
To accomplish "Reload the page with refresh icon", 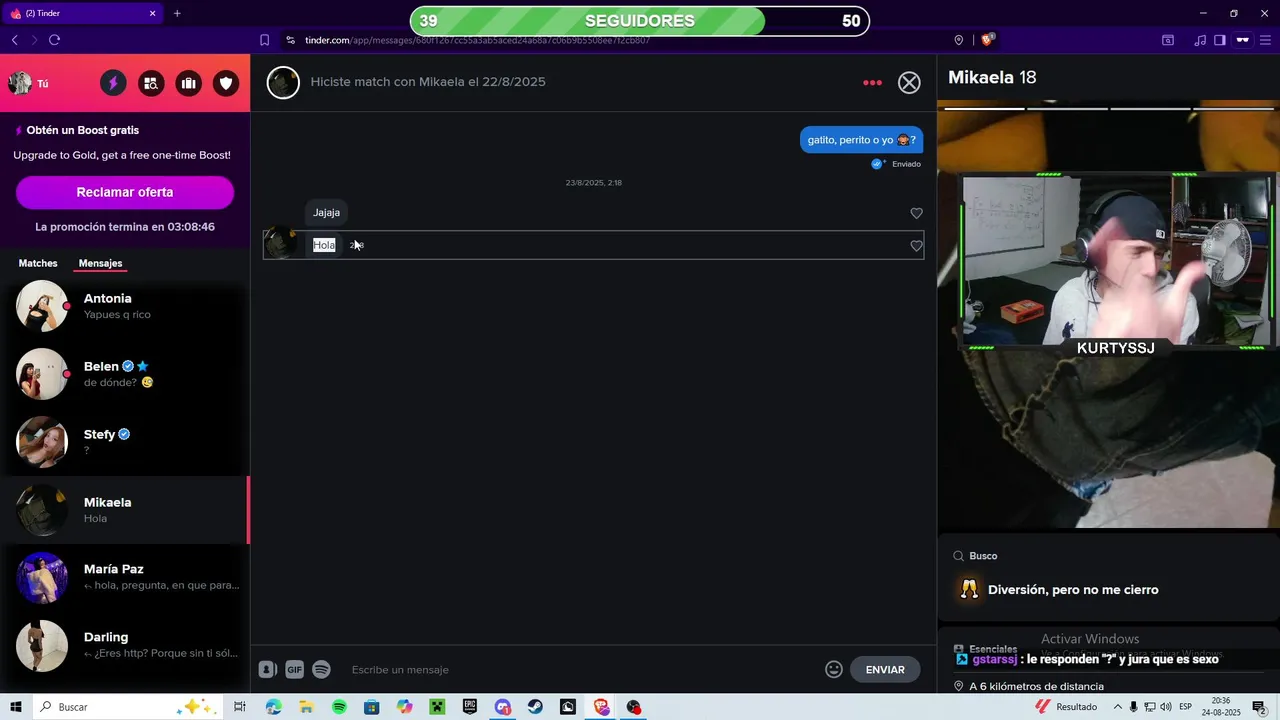I will (x=54, y=40).
